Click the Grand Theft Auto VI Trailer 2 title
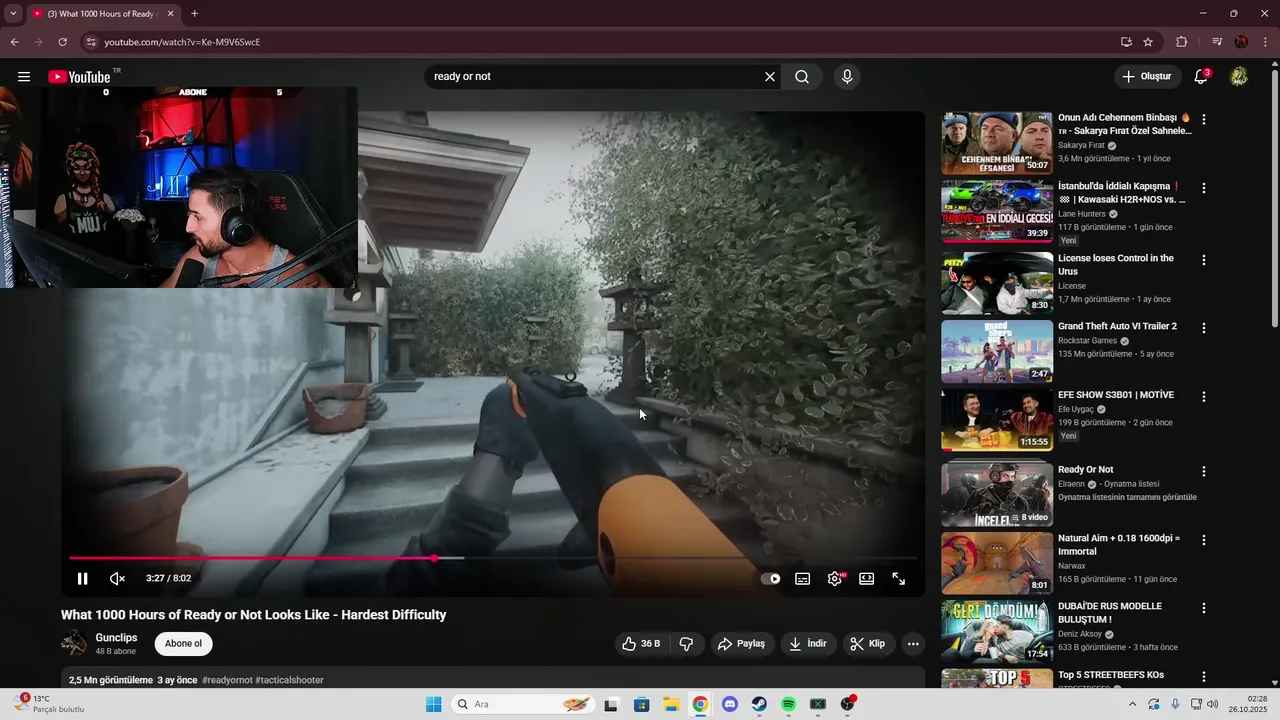The height and width of the screenshot is (720, 1280). point(1117,326)
